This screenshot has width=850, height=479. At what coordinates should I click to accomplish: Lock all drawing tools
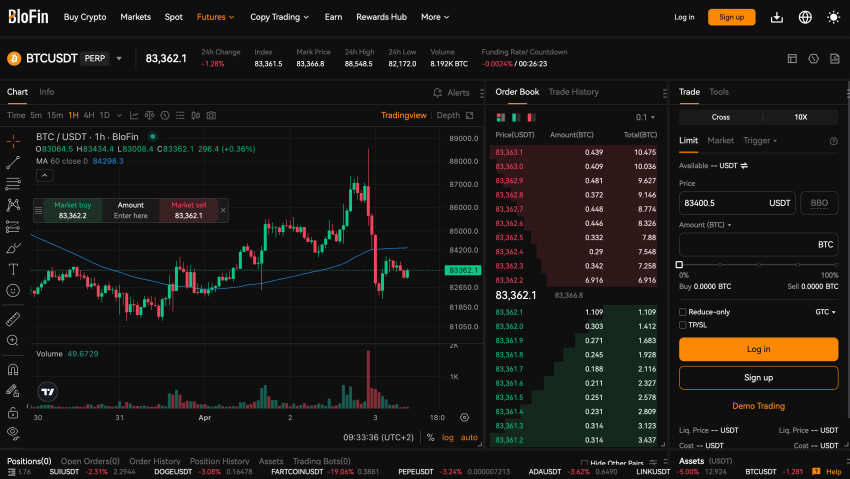(x=13, y=413)
